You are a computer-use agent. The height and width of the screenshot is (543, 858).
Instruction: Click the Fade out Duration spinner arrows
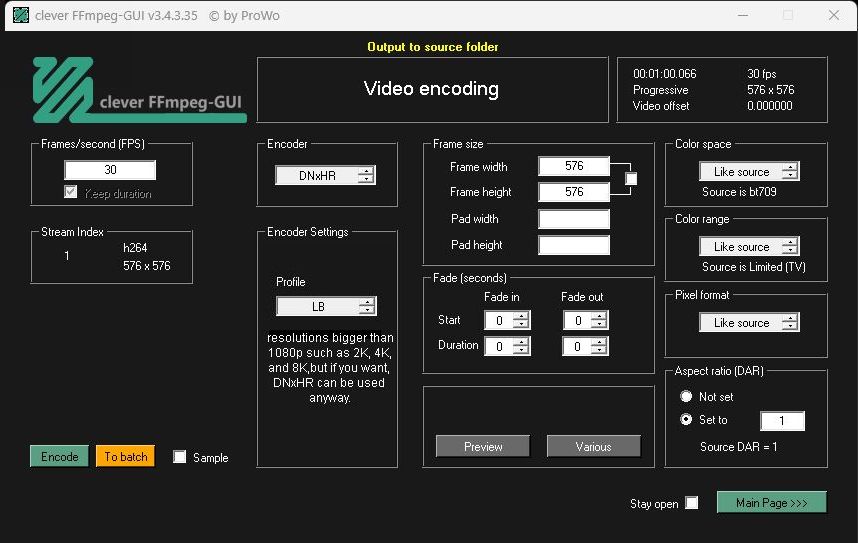600,346
